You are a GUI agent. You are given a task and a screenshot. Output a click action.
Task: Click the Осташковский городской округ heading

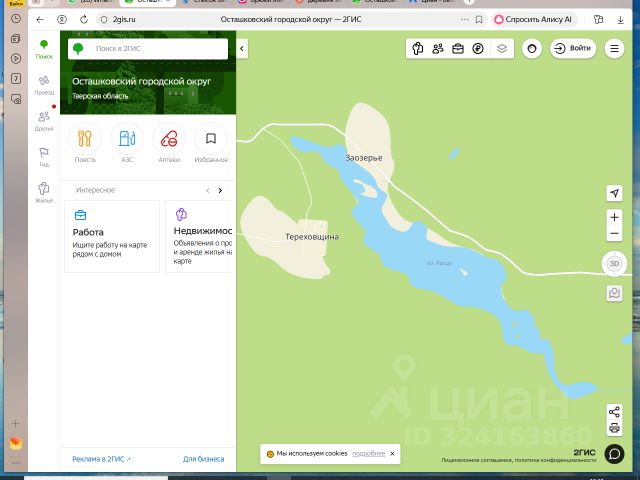(141, 81)
